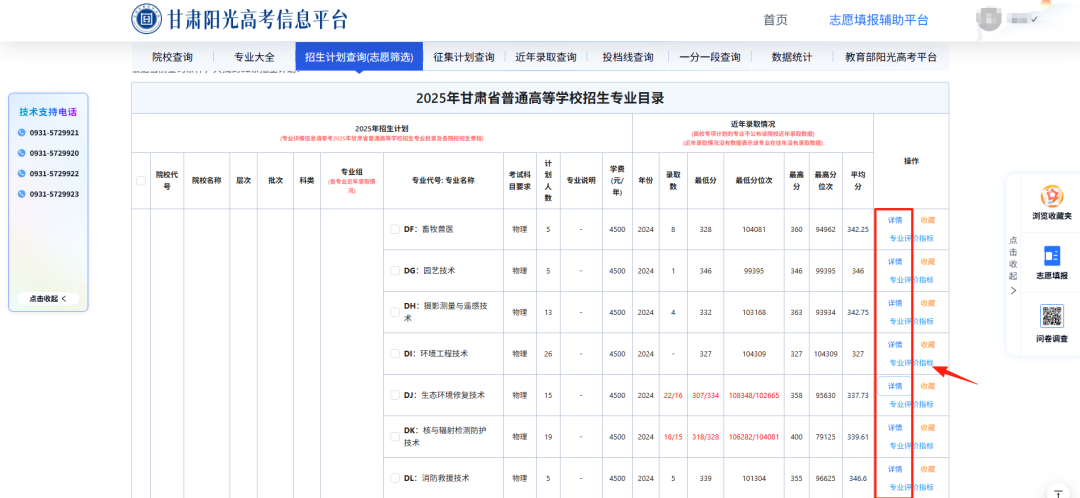Image resolution: width=1080 pixels, height=498 pixels.
Task: Click phone icon beside 0931-5729922
Action: (x=21, y=174)
